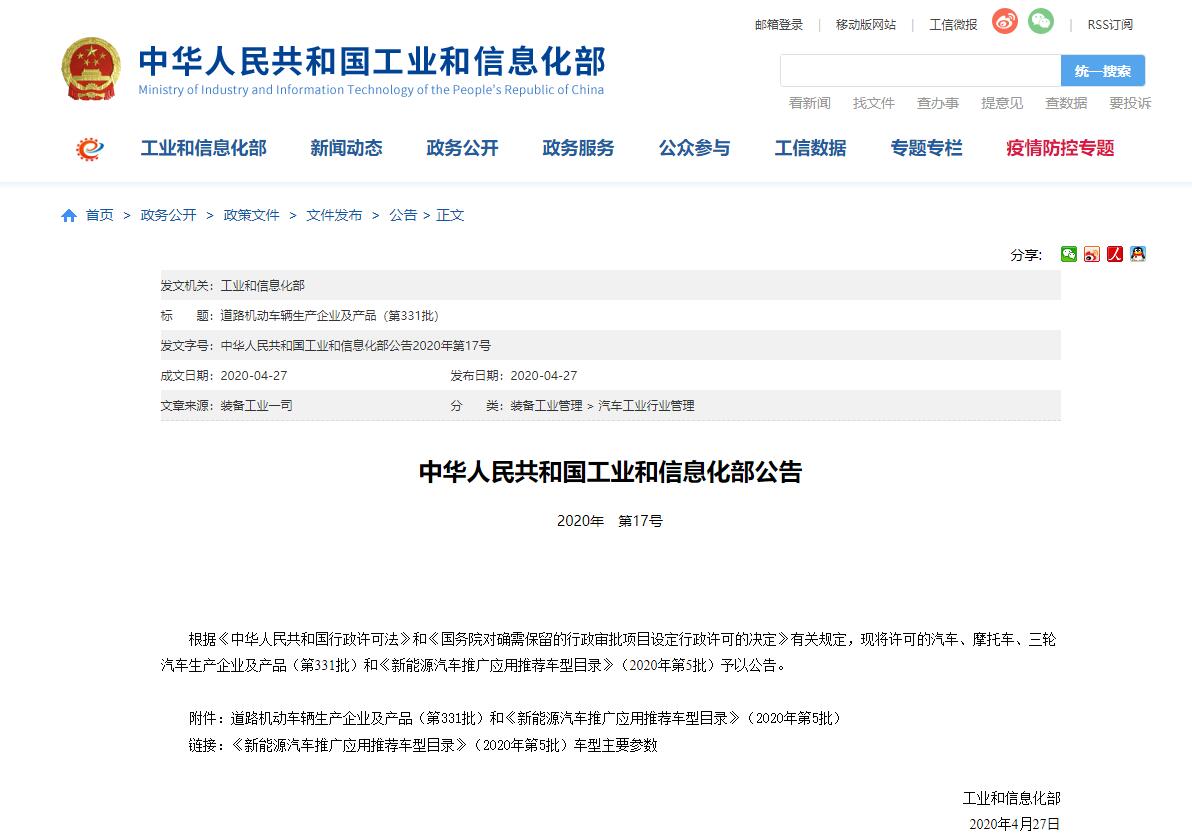Open the RSS订阅 link
This screenshot has height=840, width=1192.
1110,25
